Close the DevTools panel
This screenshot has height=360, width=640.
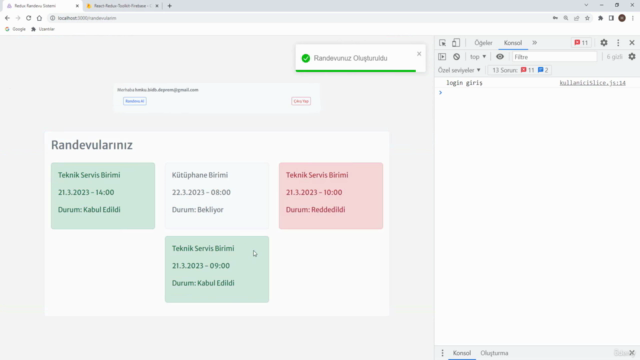(632, 42)
